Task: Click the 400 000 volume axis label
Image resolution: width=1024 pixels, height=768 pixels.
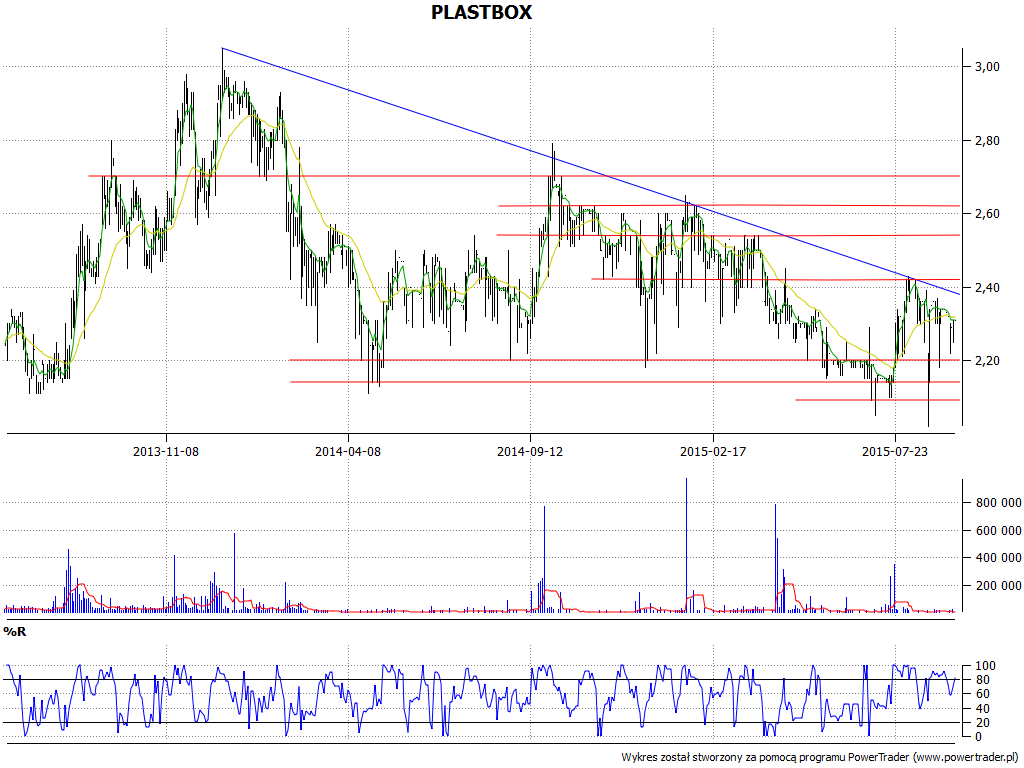Action: 999,558
